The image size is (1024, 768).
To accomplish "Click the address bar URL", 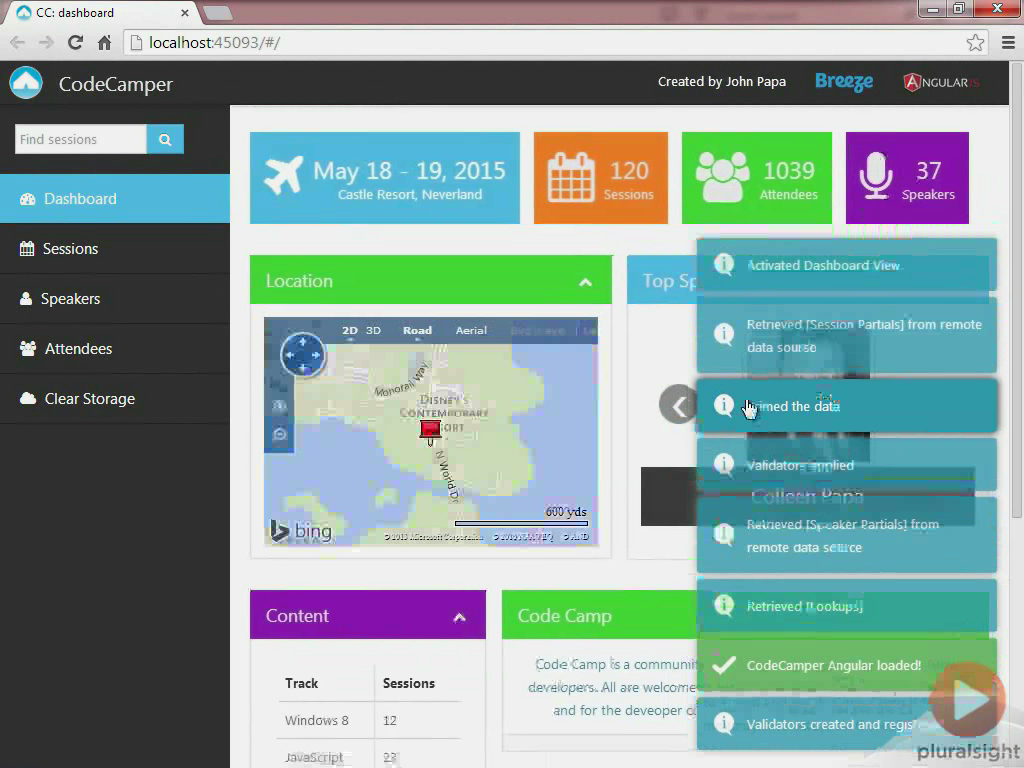I will (x=215, y=42).
